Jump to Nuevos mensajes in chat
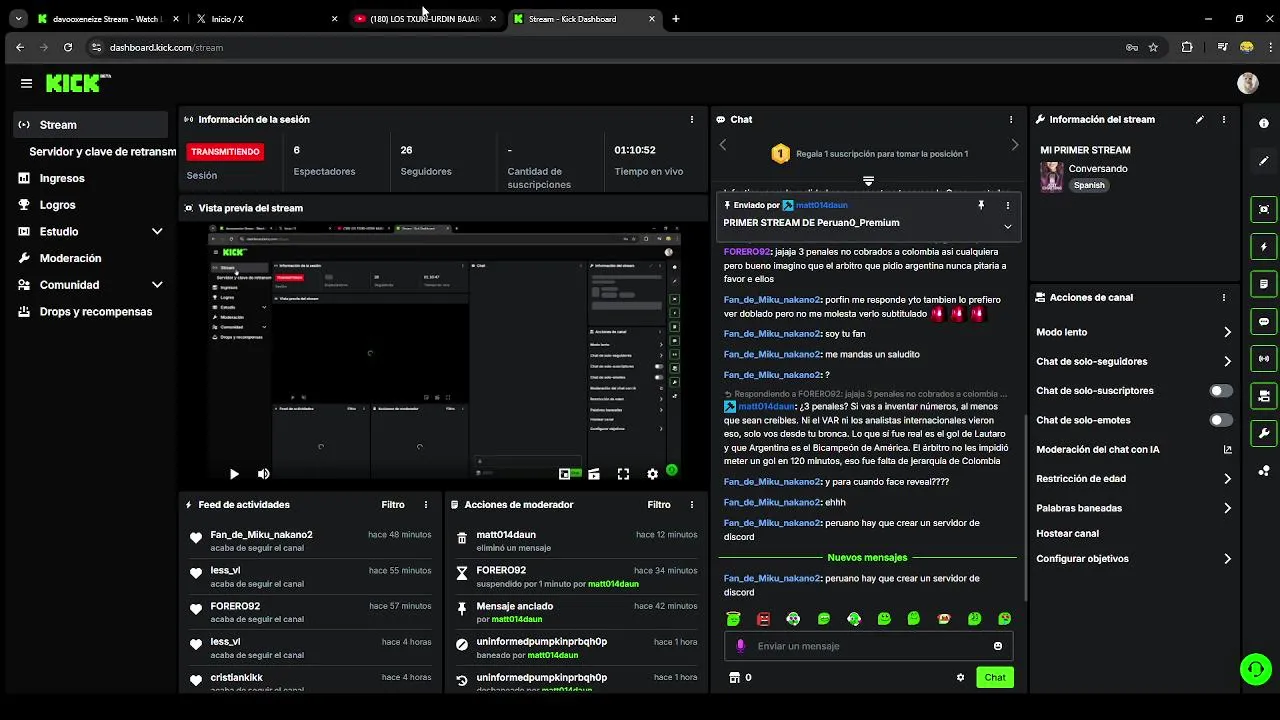Screen dimensions: 1280x720 point(867,557)
